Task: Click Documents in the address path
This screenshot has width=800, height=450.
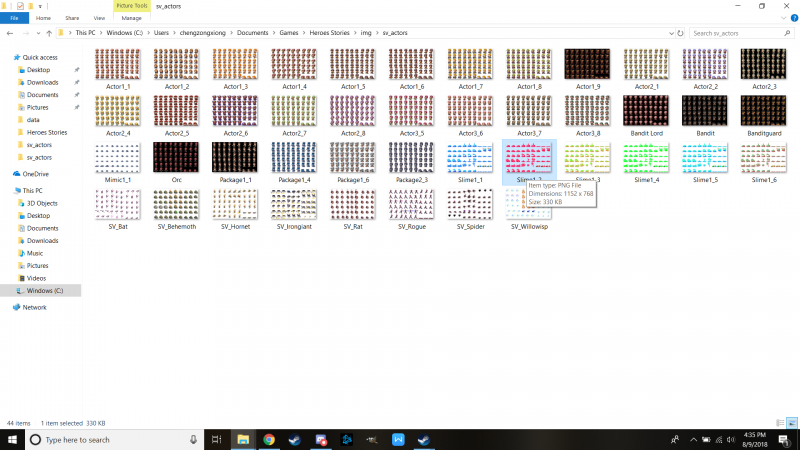Action: (x=252, y=33)
